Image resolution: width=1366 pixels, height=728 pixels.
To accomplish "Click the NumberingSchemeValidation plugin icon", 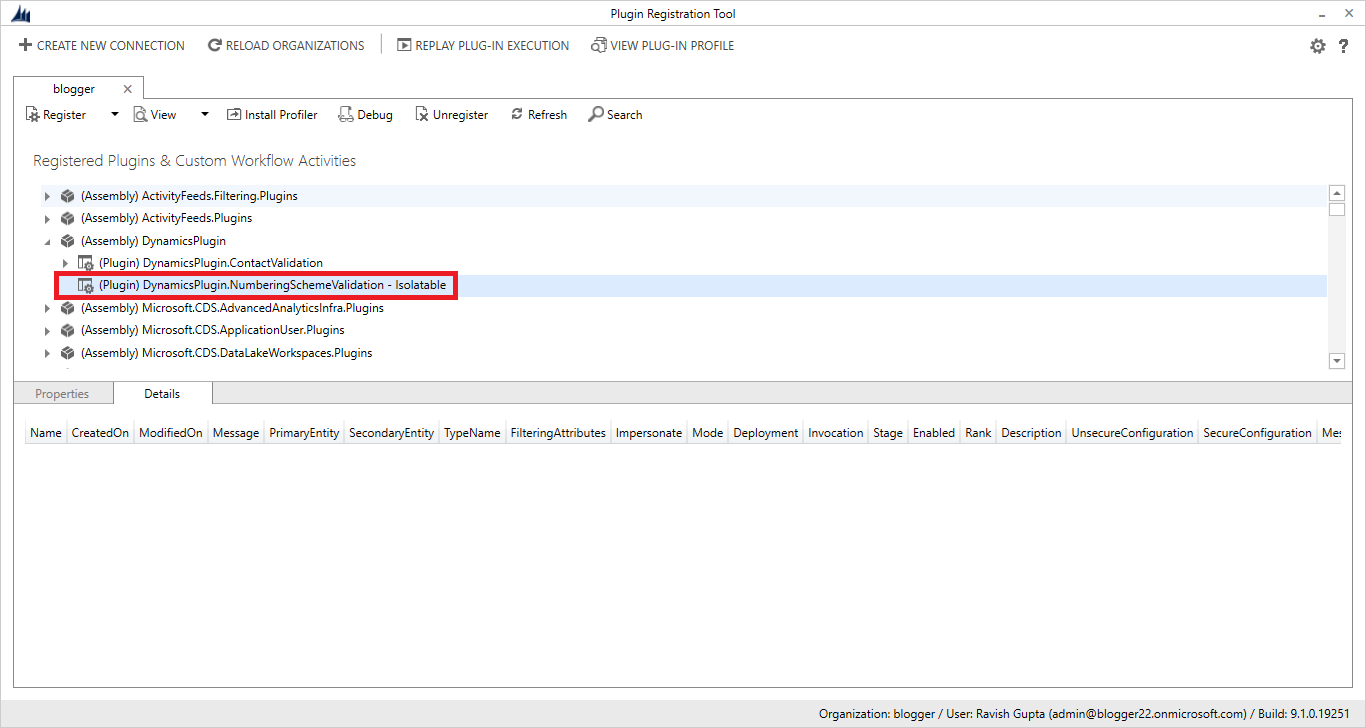I will coord(85,286).
